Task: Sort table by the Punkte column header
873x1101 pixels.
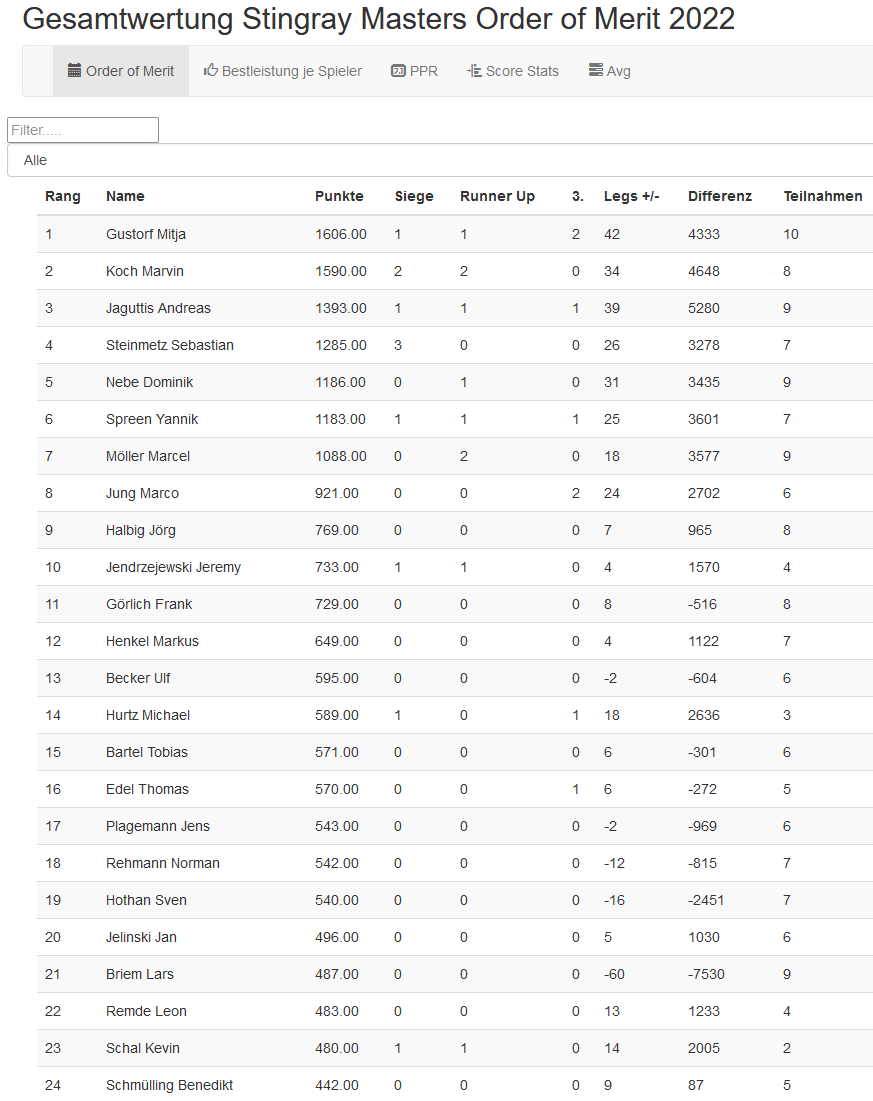Action: (339, 196)
